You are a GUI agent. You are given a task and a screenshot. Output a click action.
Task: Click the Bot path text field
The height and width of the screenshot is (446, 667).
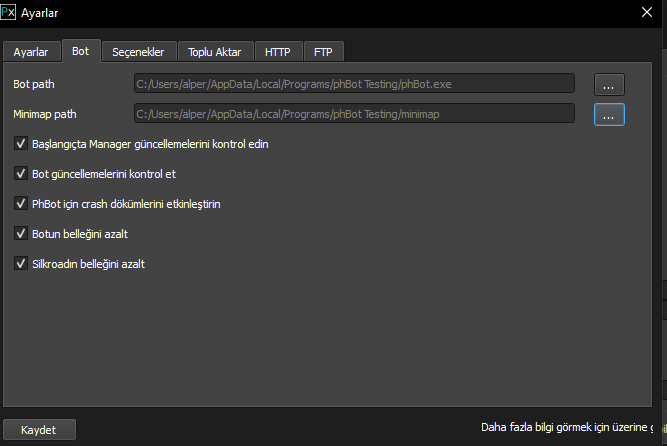coord(354,84)
